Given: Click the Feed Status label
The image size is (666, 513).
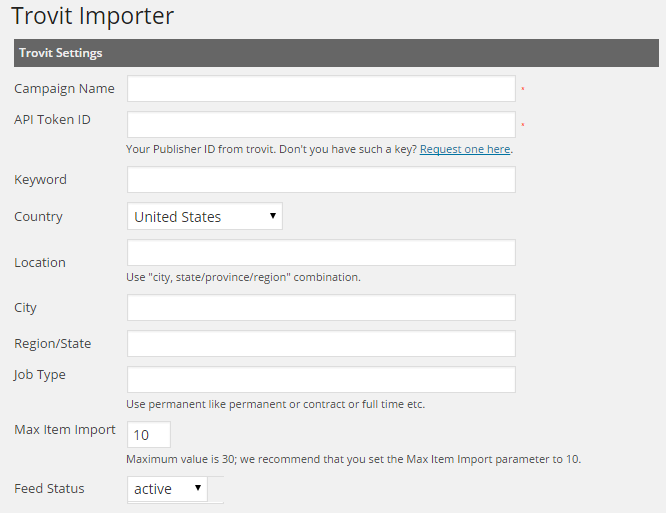Looking at the screenshot, I should point(49,489).
